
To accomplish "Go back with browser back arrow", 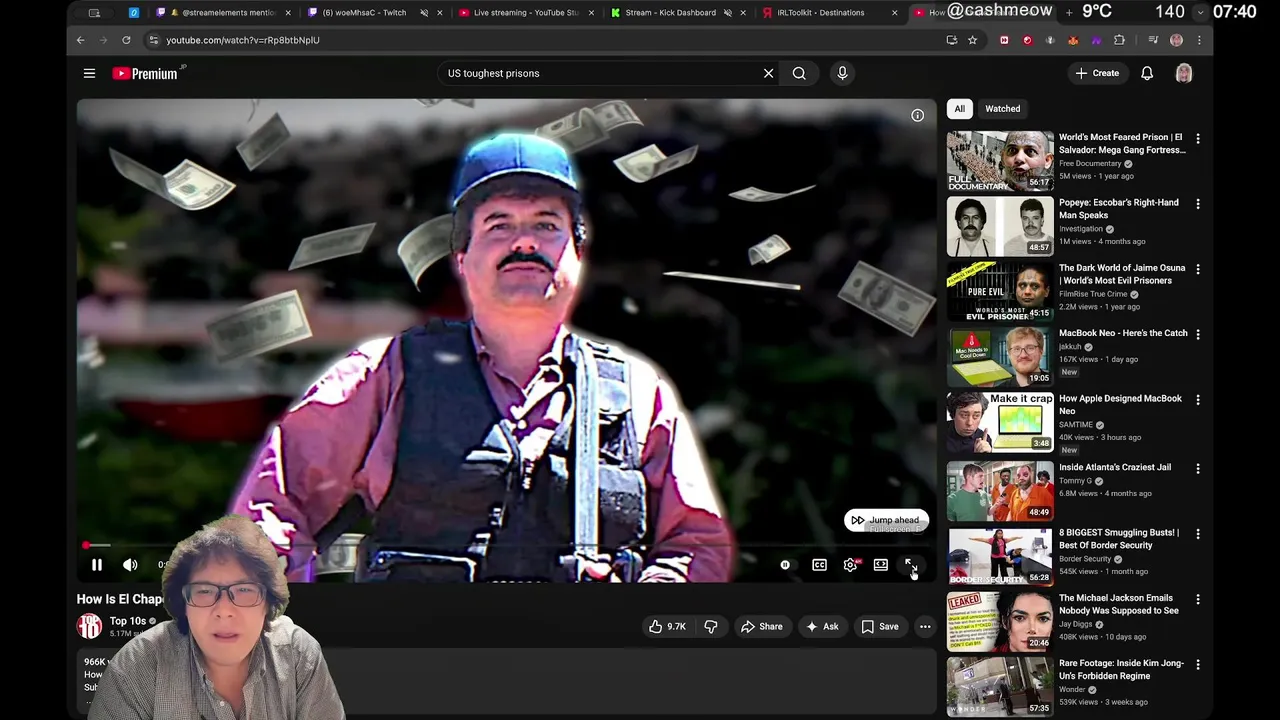I will click(81, 40).
